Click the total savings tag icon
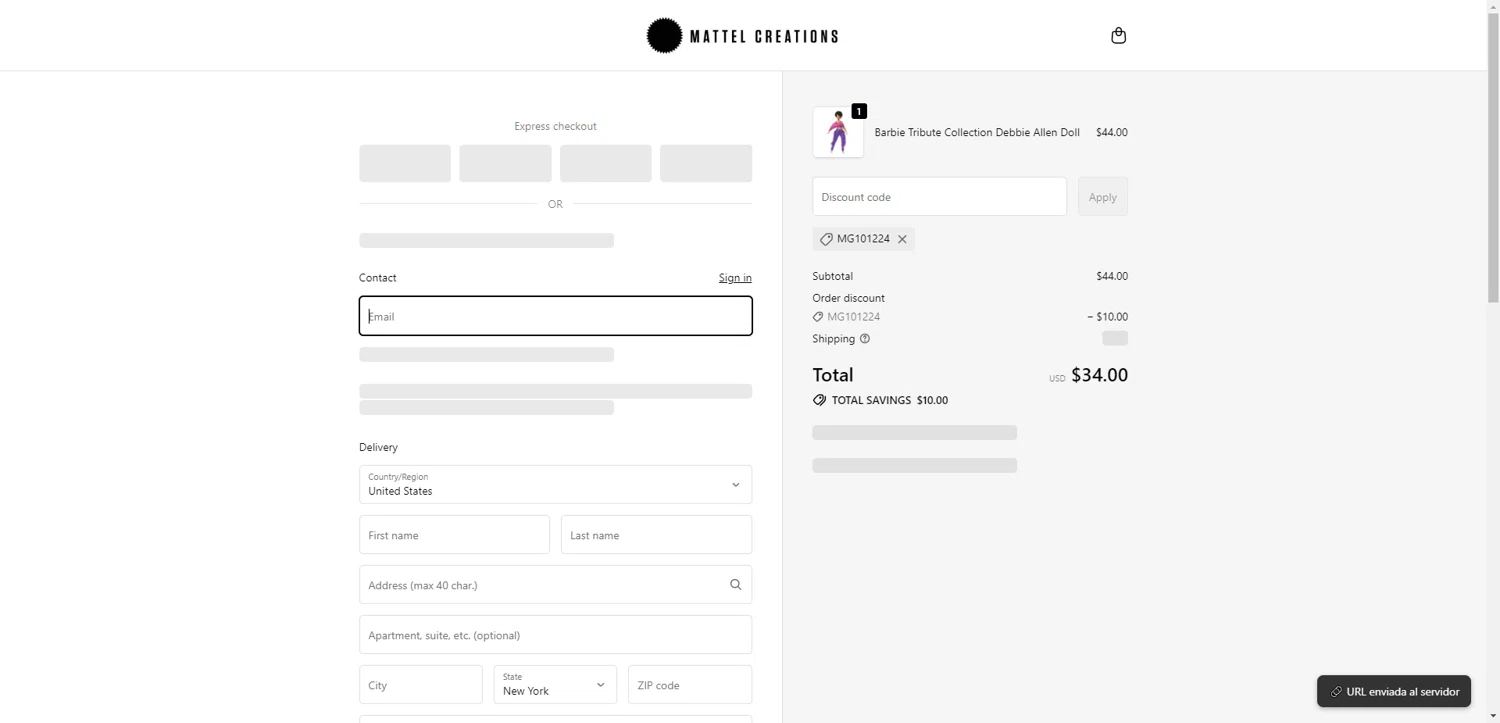The width and height of the screenshot is (1500, 723). (x=819, y=400)
